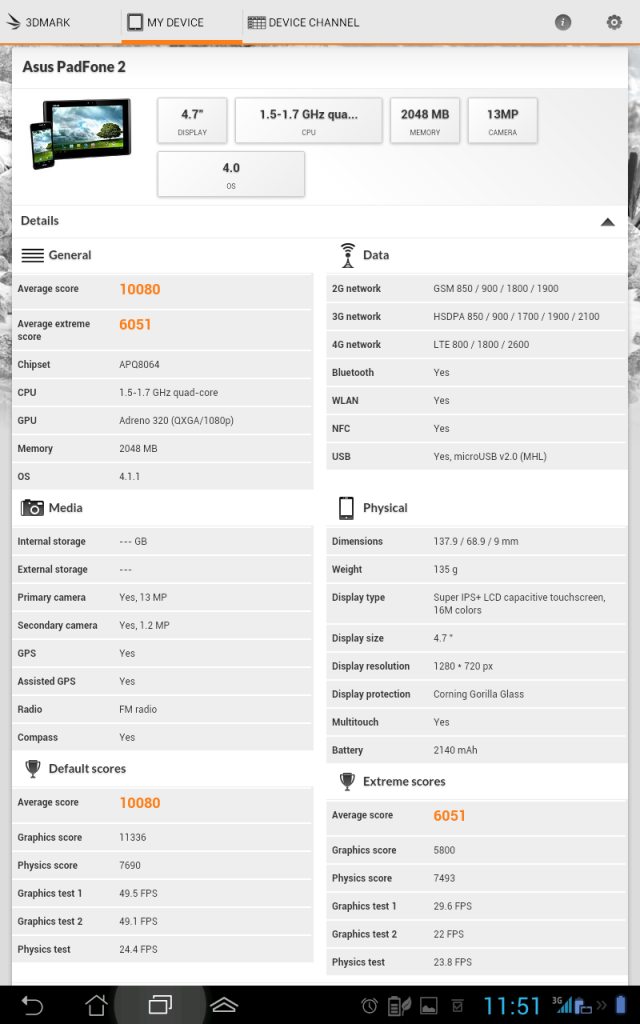Viewport: 640px width, 1024px height.
Task: Open recent apps icon
Action: coord(160,1005)
